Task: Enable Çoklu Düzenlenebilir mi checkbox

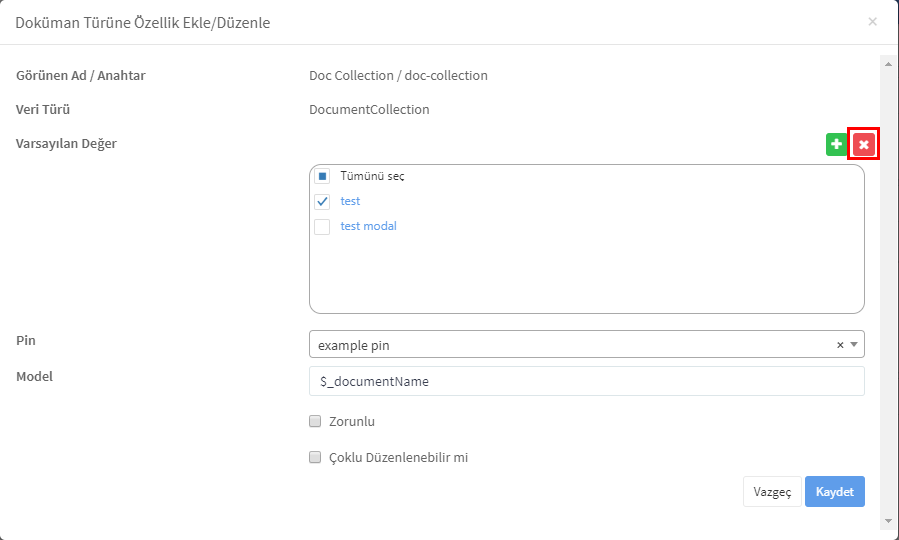Action: (x=315, y=457)
